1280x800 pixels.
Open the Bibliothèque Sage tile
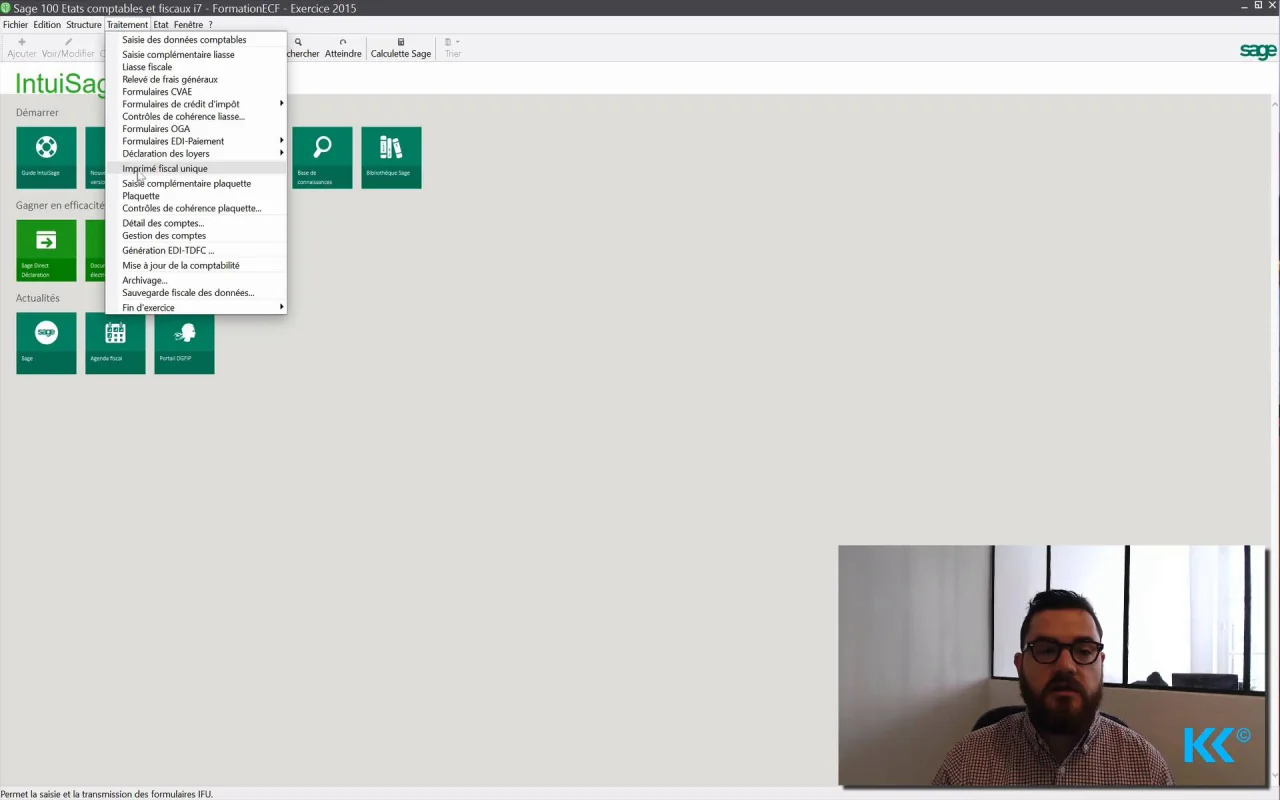391,157
